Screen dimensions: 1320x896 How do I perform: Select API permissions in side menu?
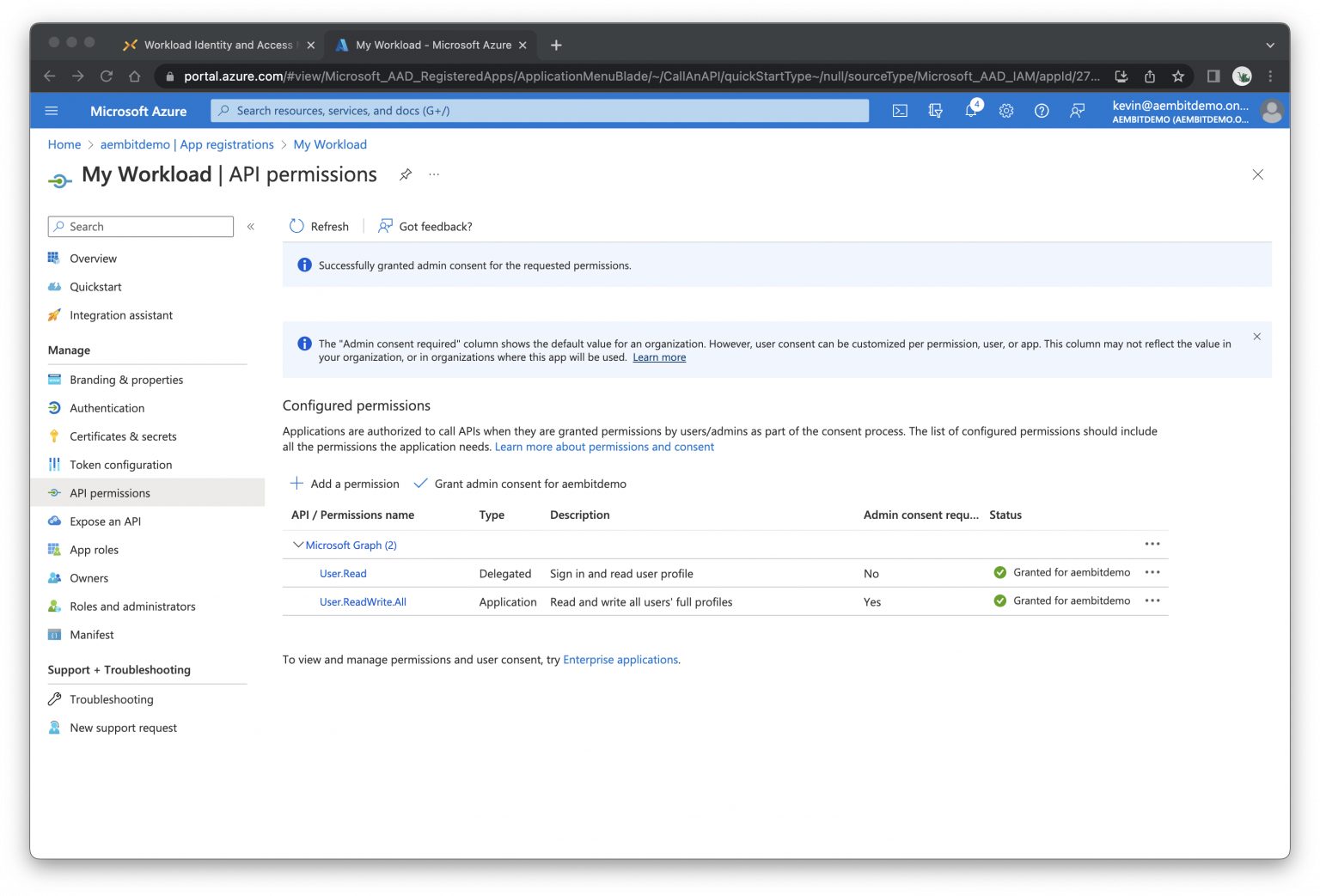click(148, 493)
